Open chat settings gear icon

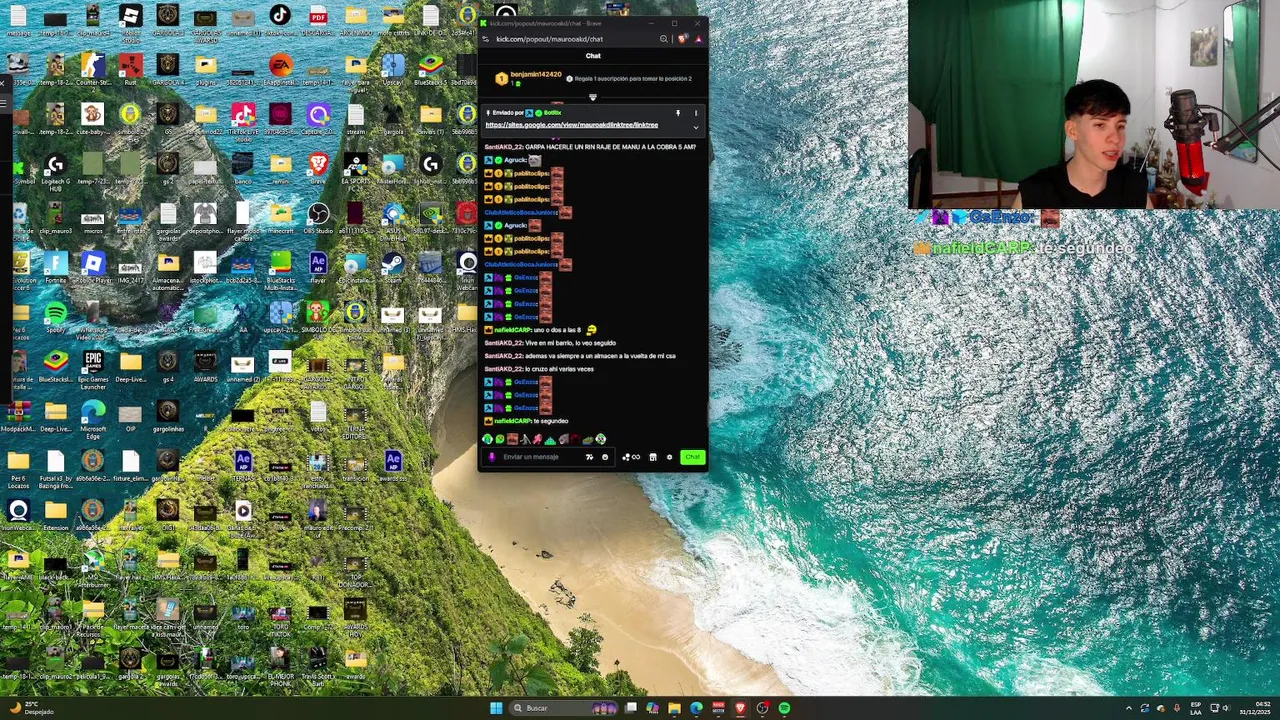click(x=669, y=457)
